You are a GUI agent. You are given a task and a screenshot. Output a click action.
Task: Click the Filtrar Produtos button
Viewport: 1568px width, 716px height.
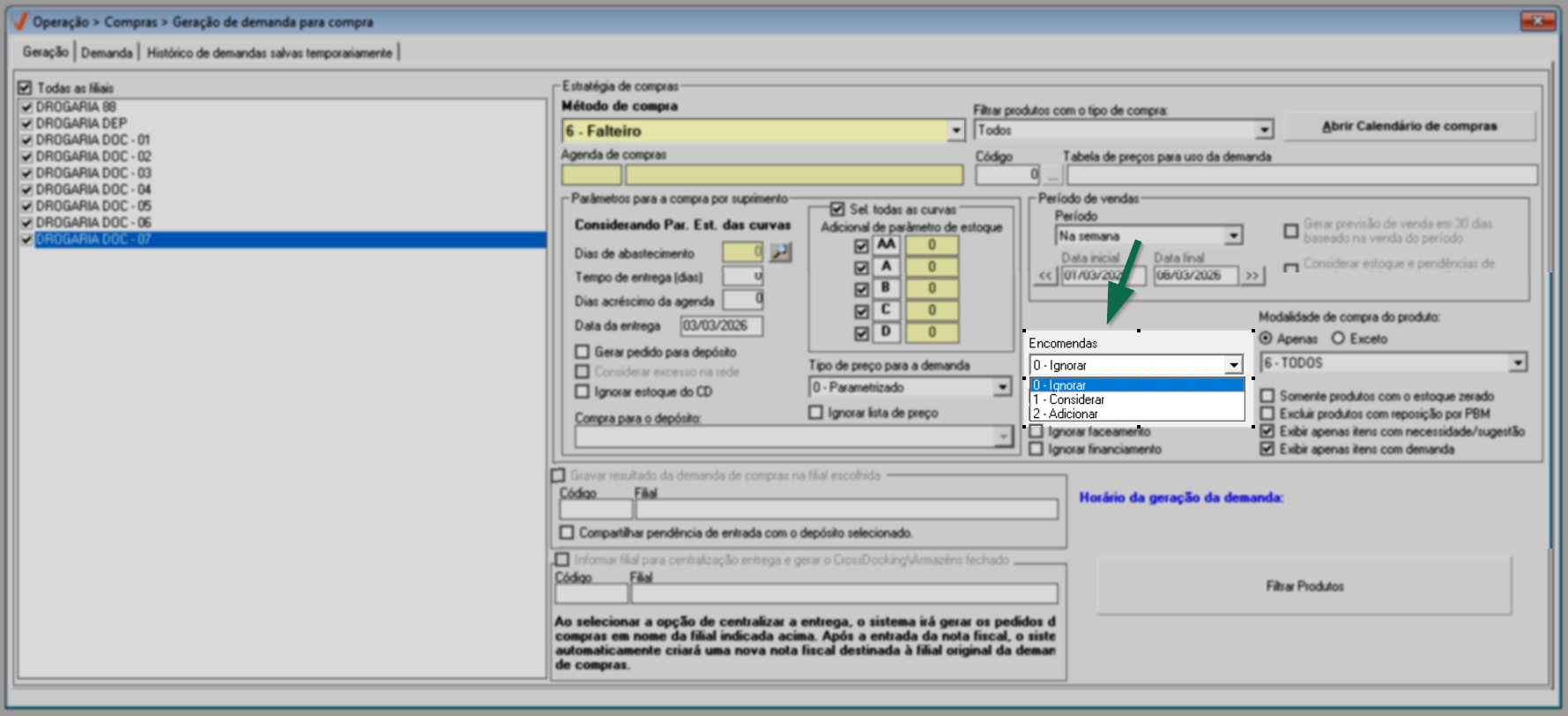click(1304, 586)
